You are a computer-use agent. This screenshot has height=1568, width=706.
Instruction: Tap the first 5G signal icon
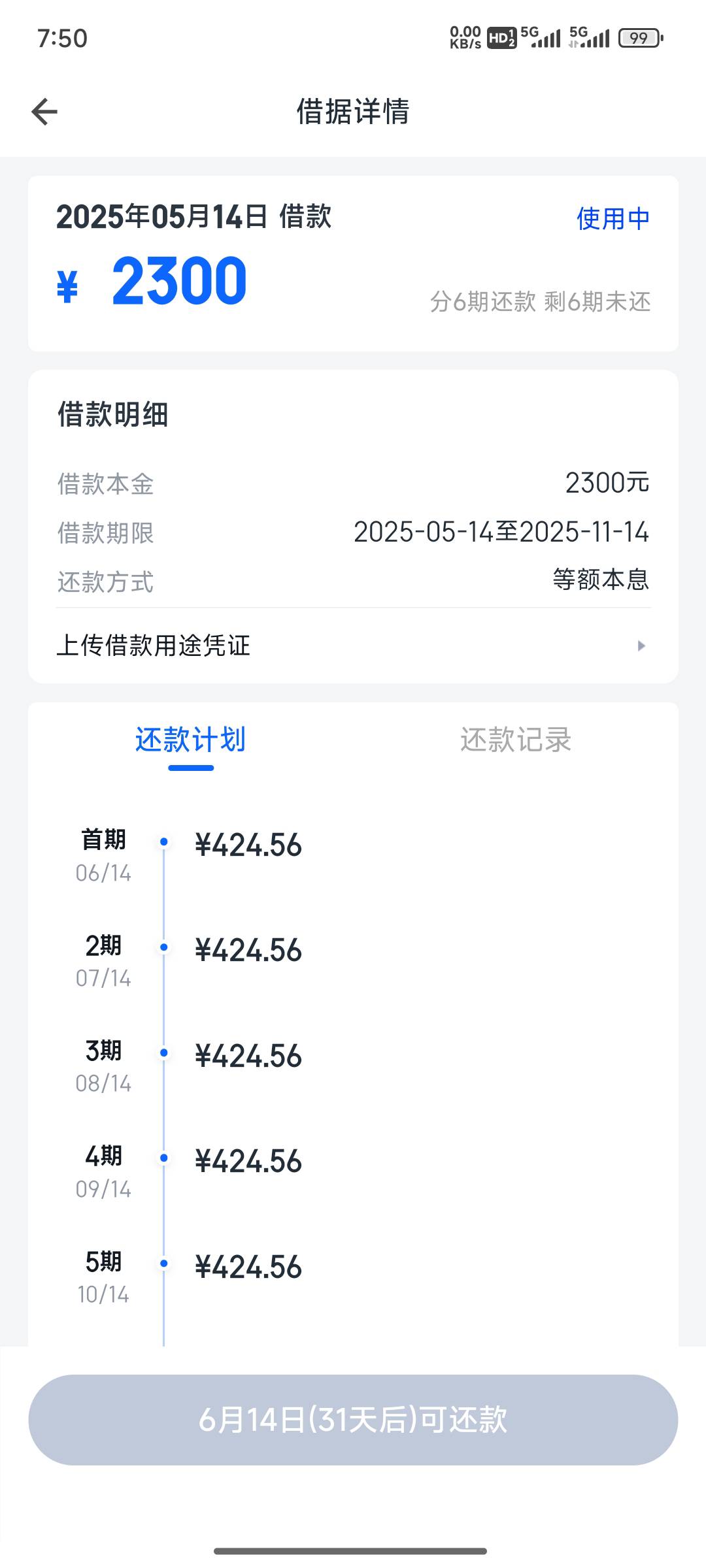(541, 37)
